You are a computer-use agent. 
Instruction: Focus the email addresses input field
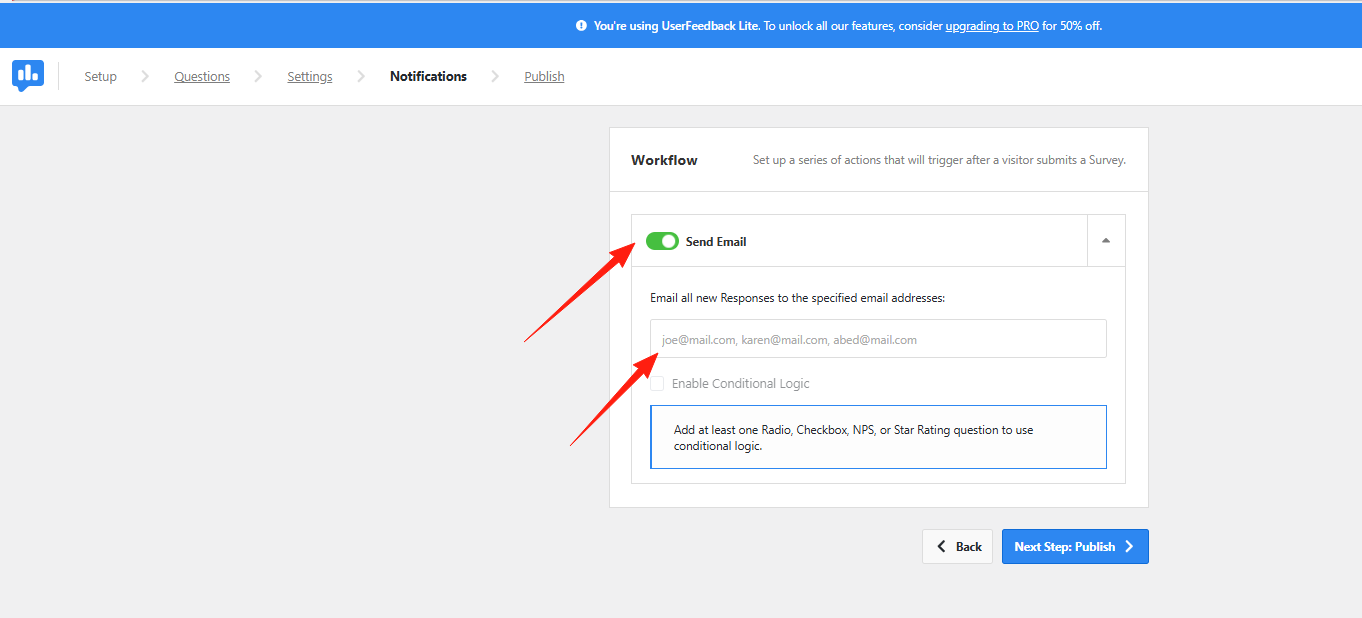point(878,339)
